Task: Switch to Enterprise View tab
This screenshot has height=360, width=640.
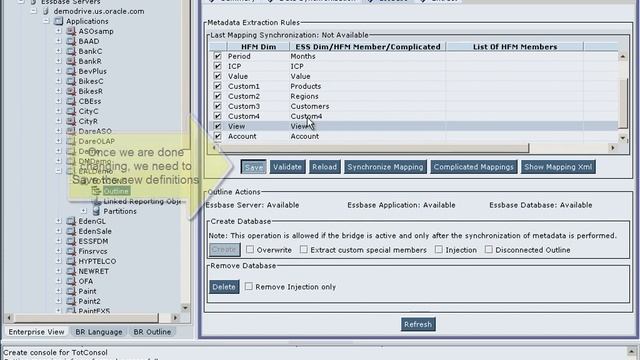Action: tap(36, 332)
